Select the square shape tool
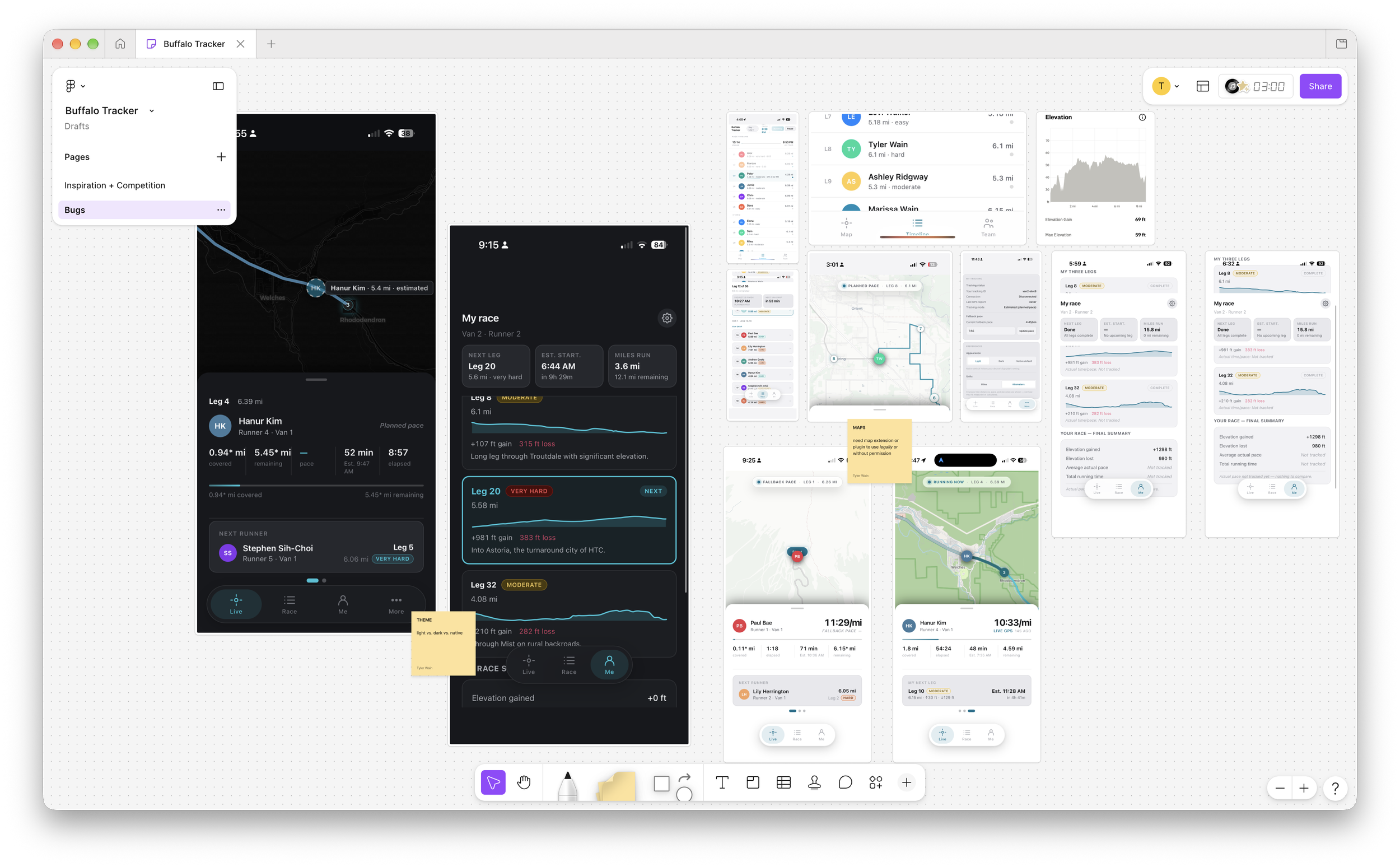 pyautogui.click(x=661, y=784)
